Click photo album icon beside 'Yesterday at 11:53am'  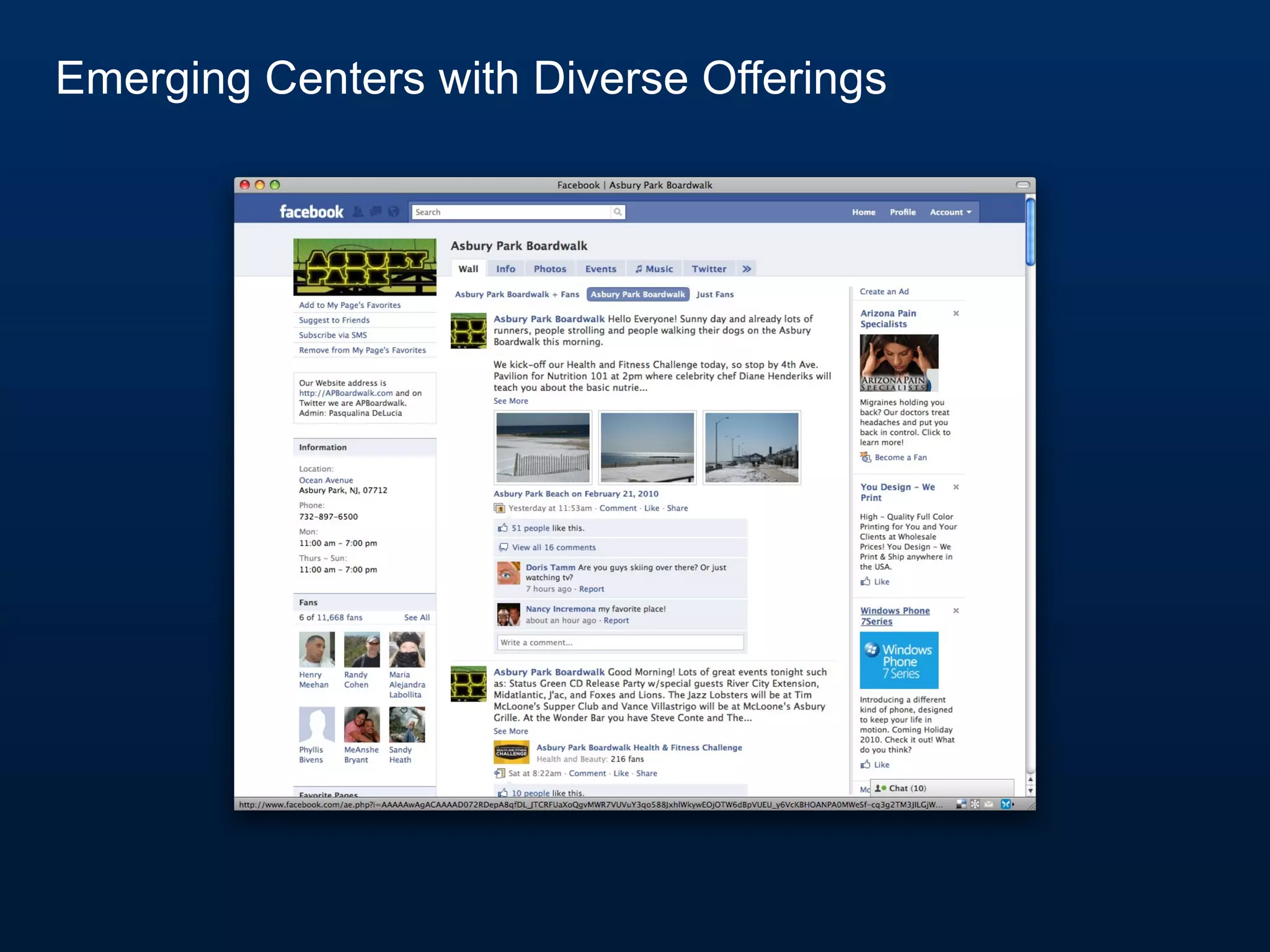coord(499,508)
